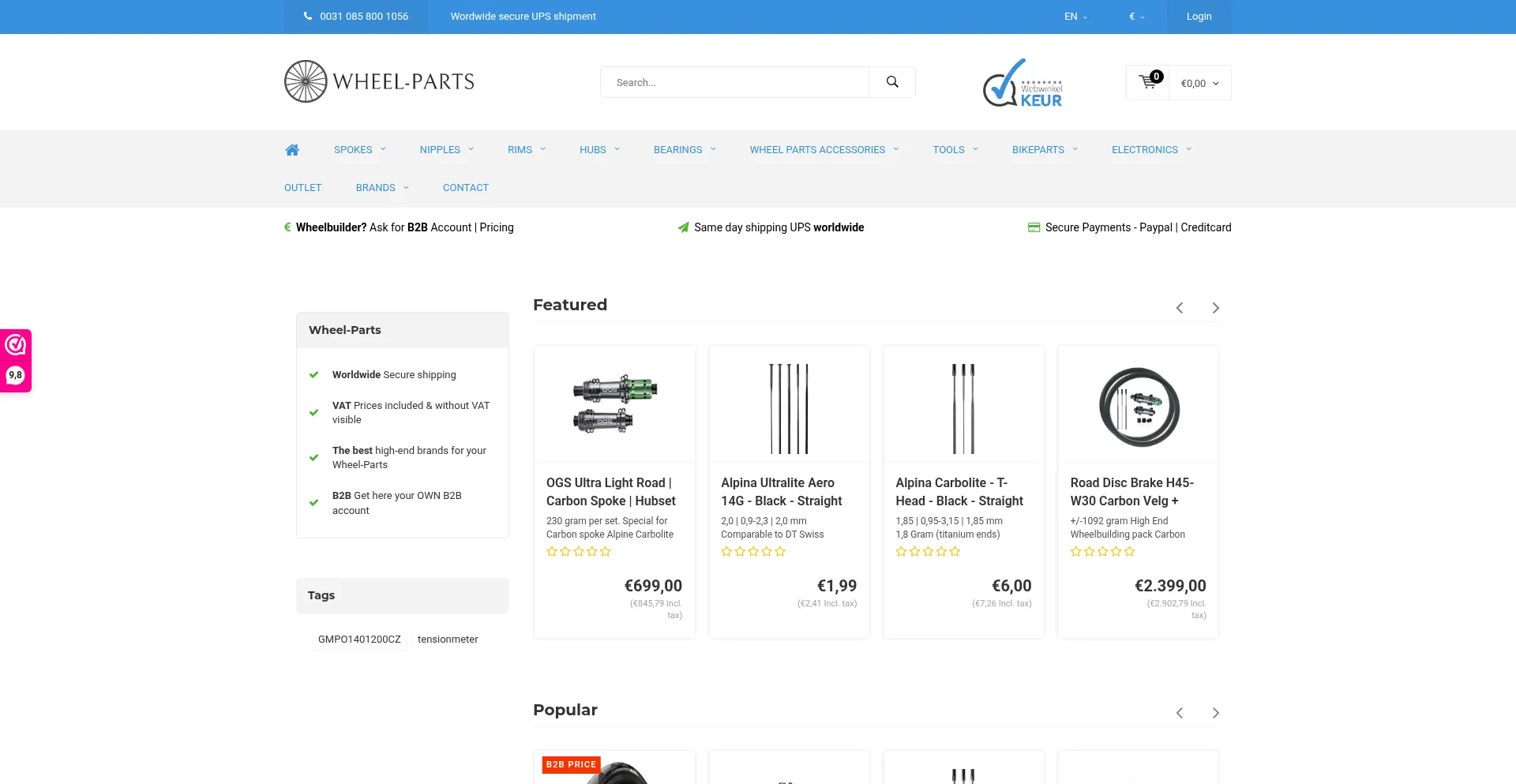Image resolution: width=1516 pixels, height=784 pixels.
Task: Click star rating under Alpina Carbolite T-Head
Action: click(928, 552)
